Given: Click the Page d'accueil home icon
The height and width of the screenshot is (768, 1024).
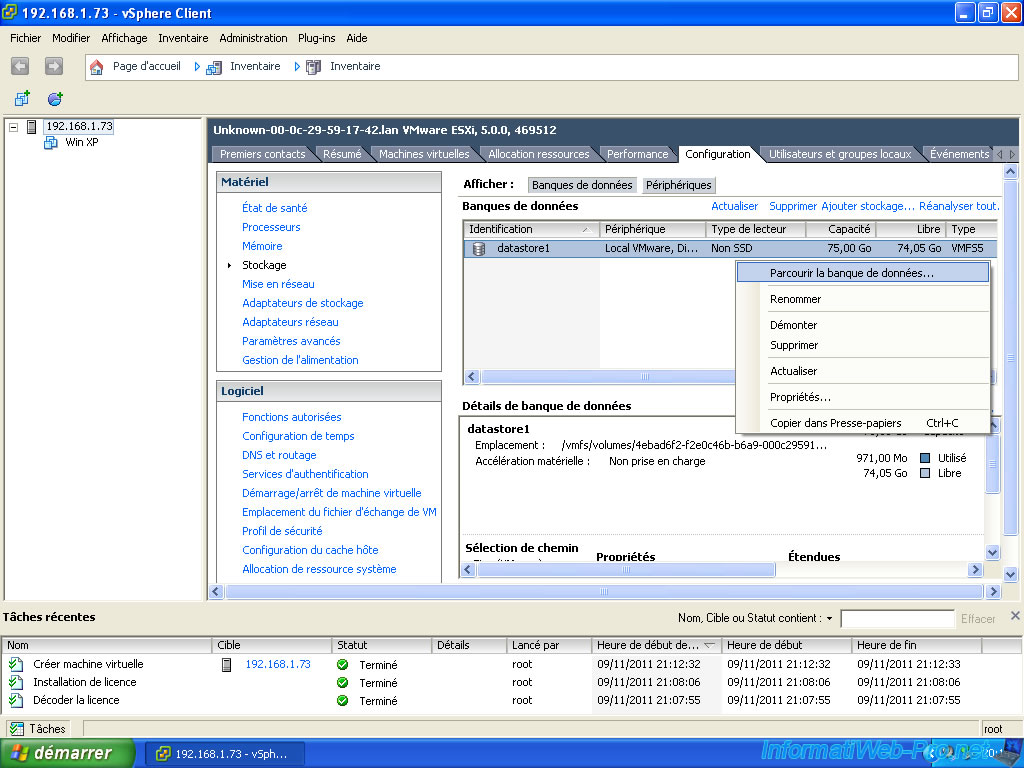Looking at the screenshot, I should [97, 67].
